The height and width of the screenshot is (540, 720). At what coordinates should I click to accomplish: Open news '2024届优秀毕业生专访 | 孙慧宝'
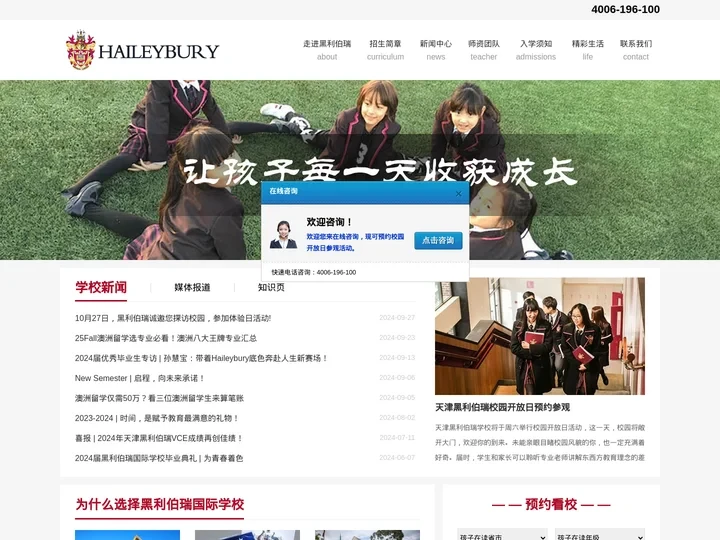(201, 358)
